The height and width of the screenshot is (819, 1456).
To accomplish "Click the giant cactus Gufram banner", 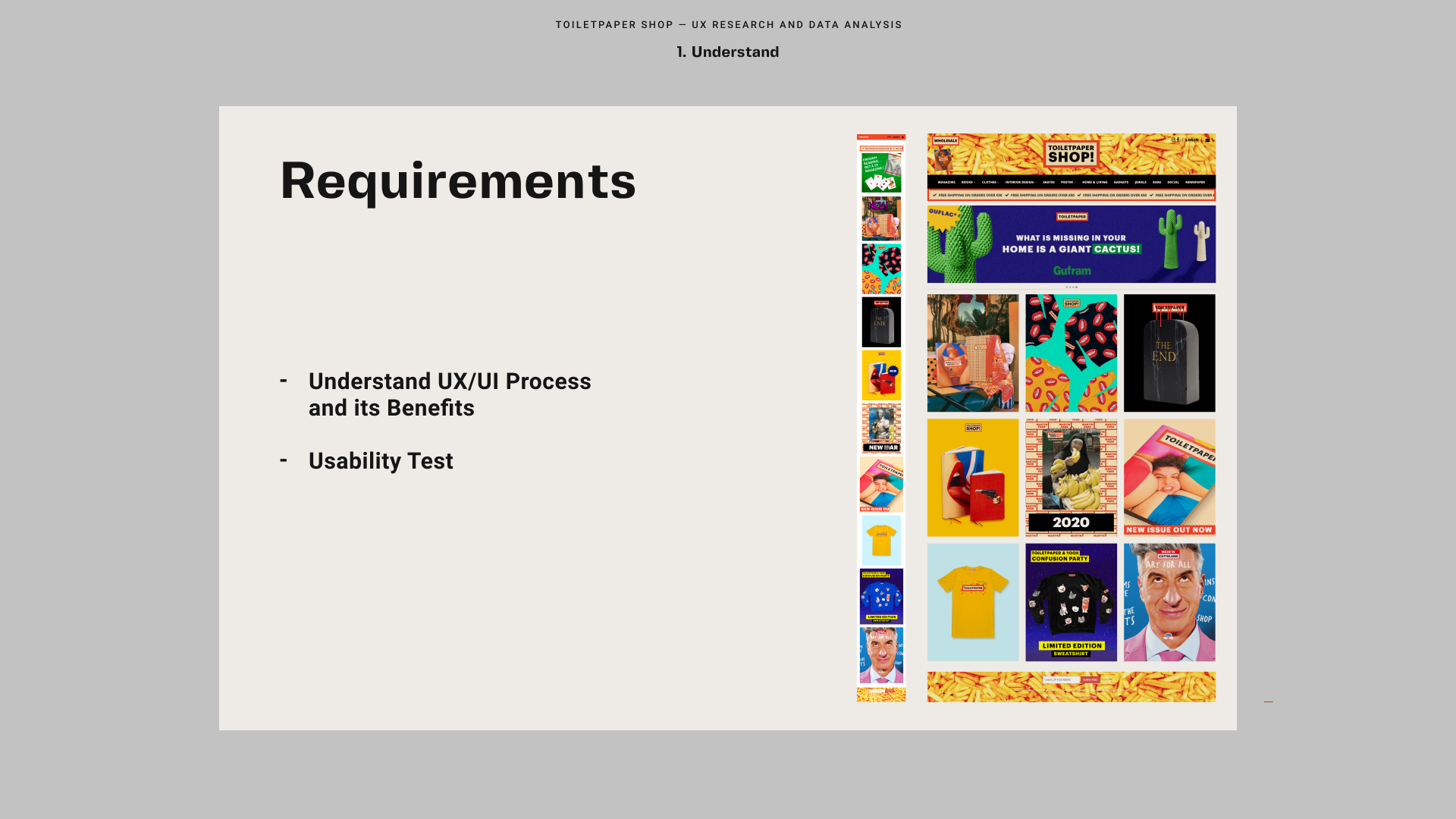I will click(x=1071, y=244).
